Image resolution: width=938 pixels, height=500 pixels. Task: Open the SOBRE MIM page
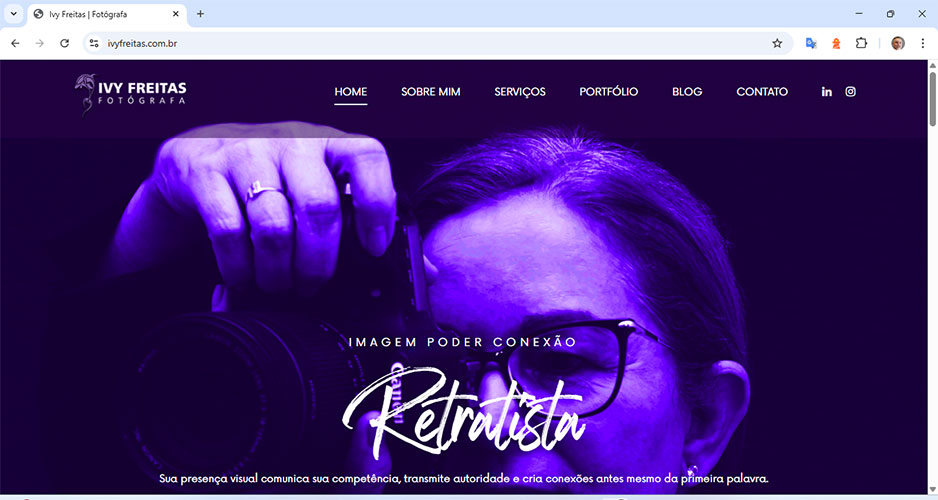click(431, 92)
